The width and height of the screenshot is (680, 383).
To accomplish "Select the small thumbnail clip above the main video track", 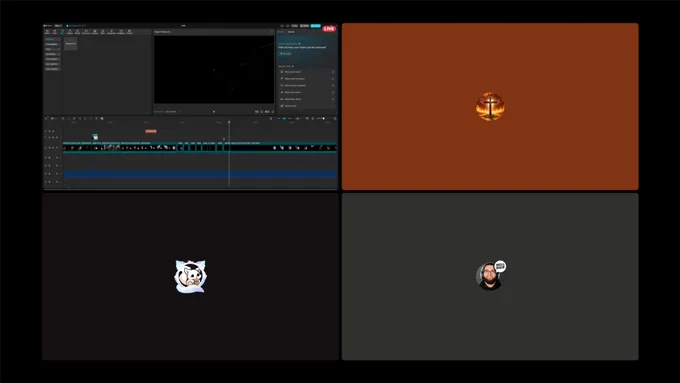I will (95, 137).
